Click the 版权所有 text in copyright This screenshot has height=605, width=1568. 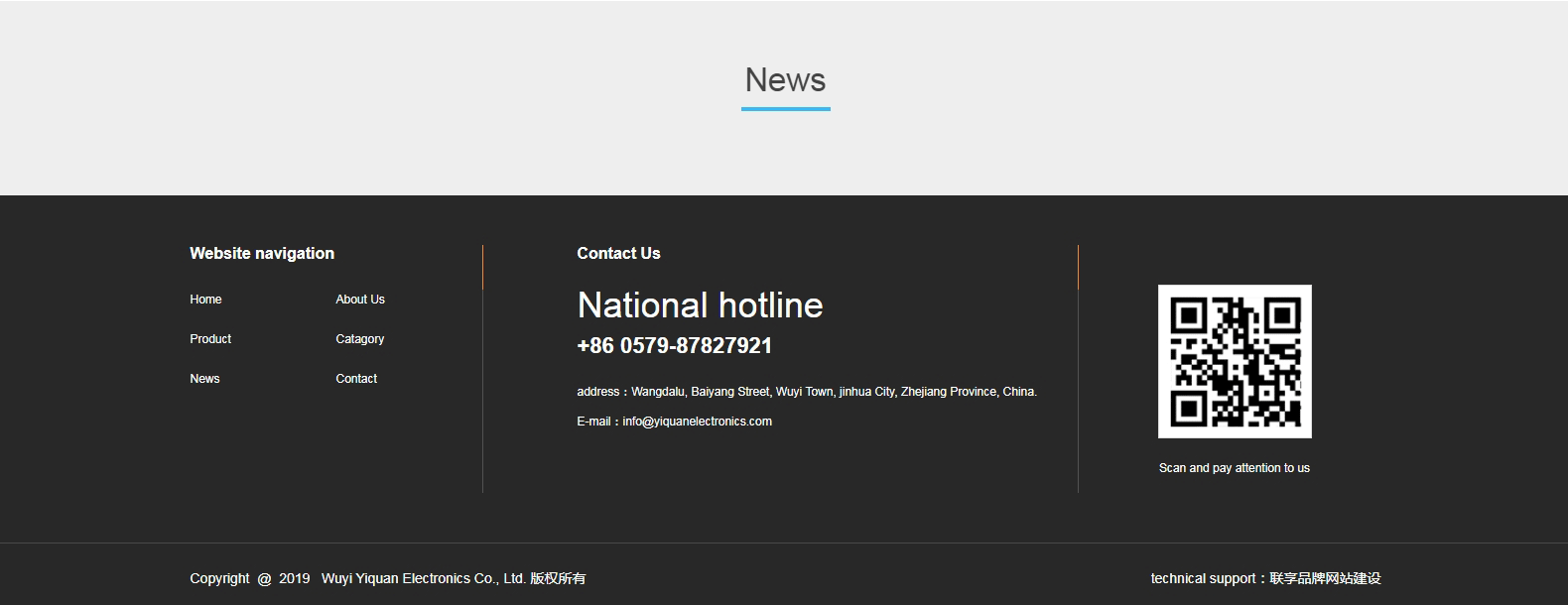tap(558, 578)
